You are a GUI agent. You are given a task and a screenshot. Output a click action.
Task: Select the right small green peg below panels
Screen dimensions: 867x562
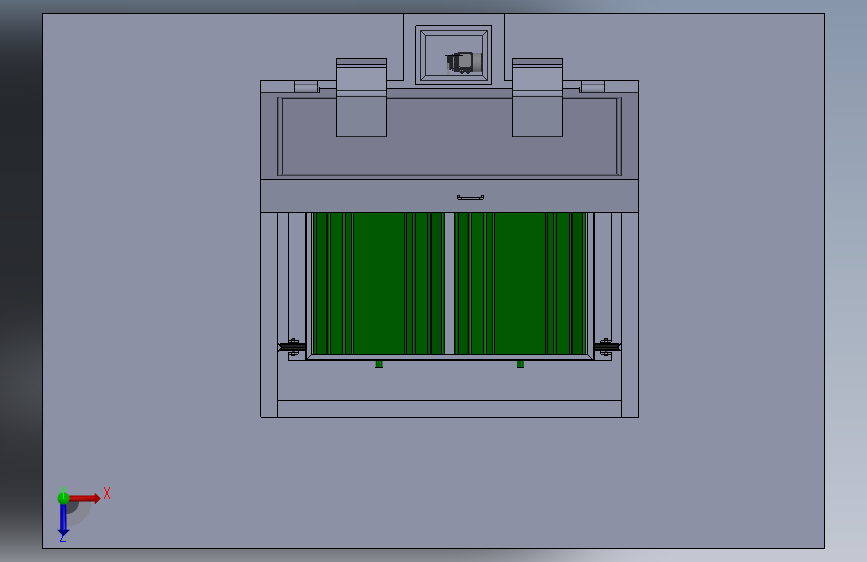click(x=520, y=364)
